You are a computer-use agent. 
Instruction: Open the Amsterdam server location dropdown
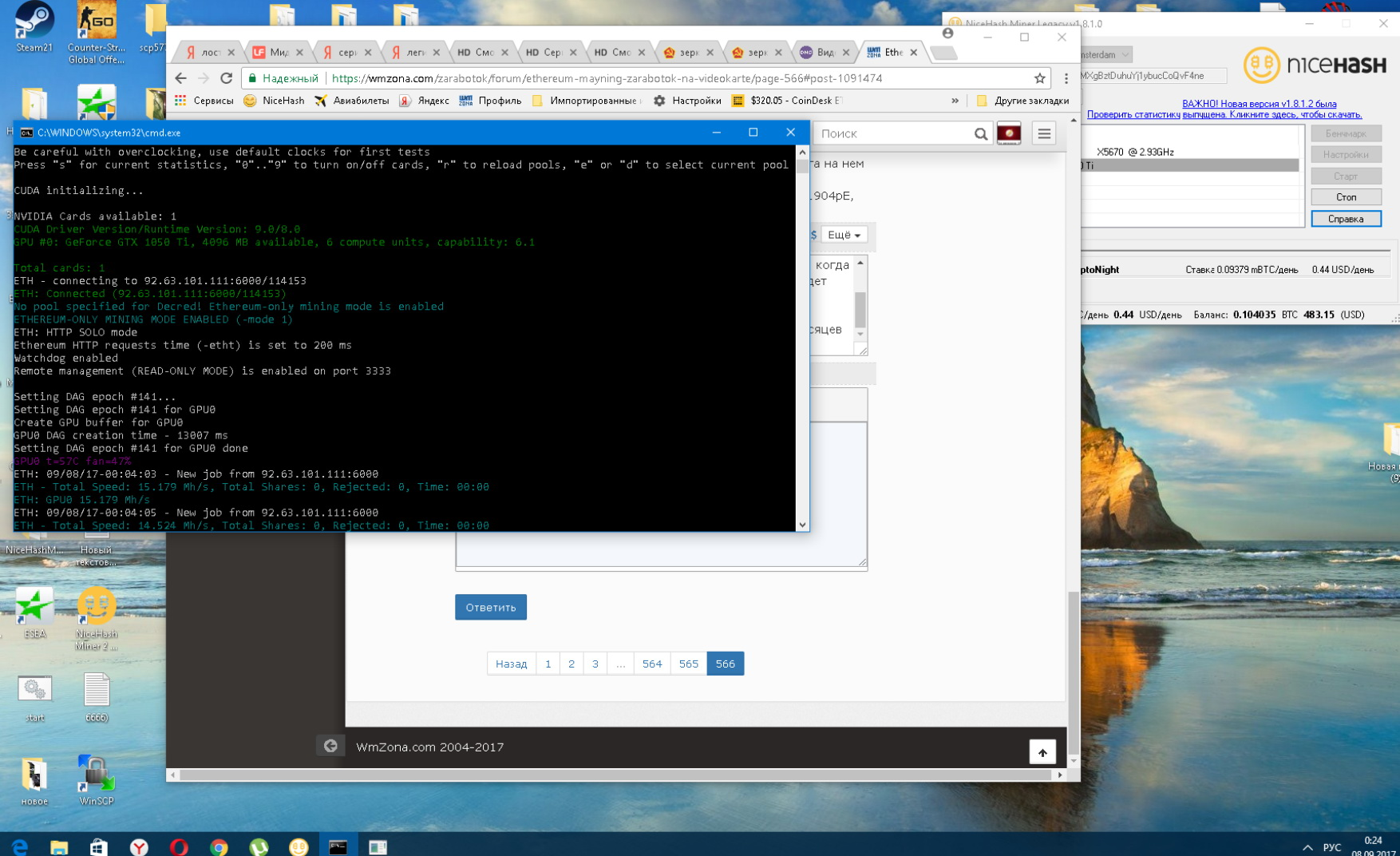(x=1105, y=55)
